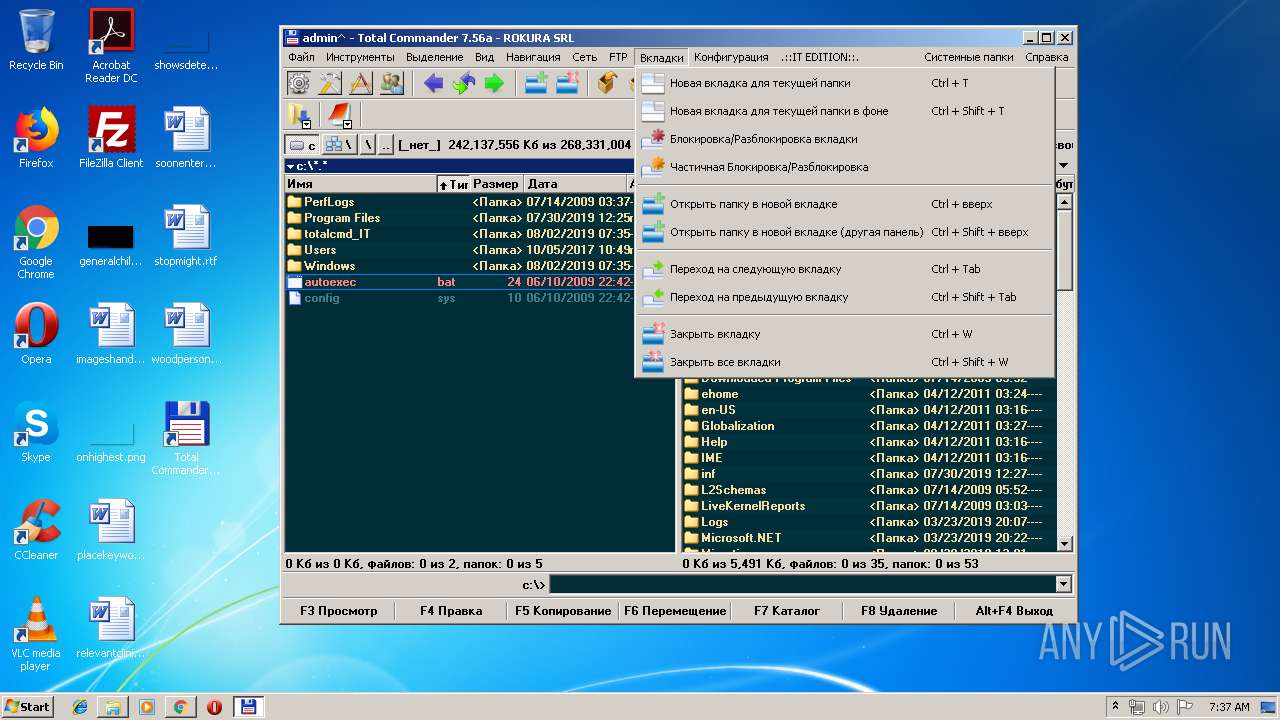
Task: Go forward with the green right arrow
Action: 494,83
